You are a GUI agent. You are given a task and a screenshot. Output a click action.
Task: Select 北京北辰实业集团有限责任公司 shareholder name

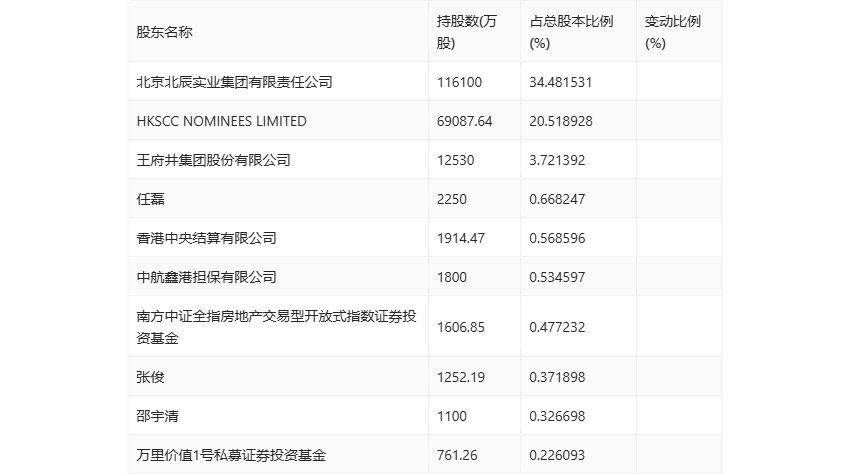pos(234,82)
